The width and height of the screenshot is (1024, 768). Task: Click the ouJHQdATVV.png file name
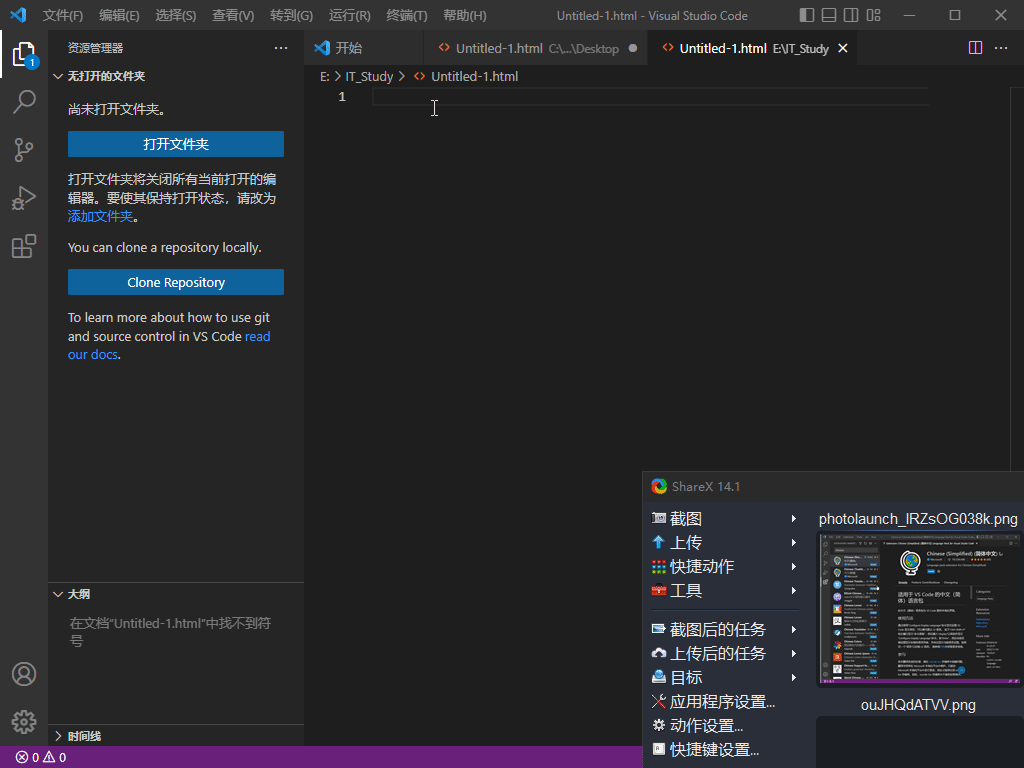pos(918,705)
